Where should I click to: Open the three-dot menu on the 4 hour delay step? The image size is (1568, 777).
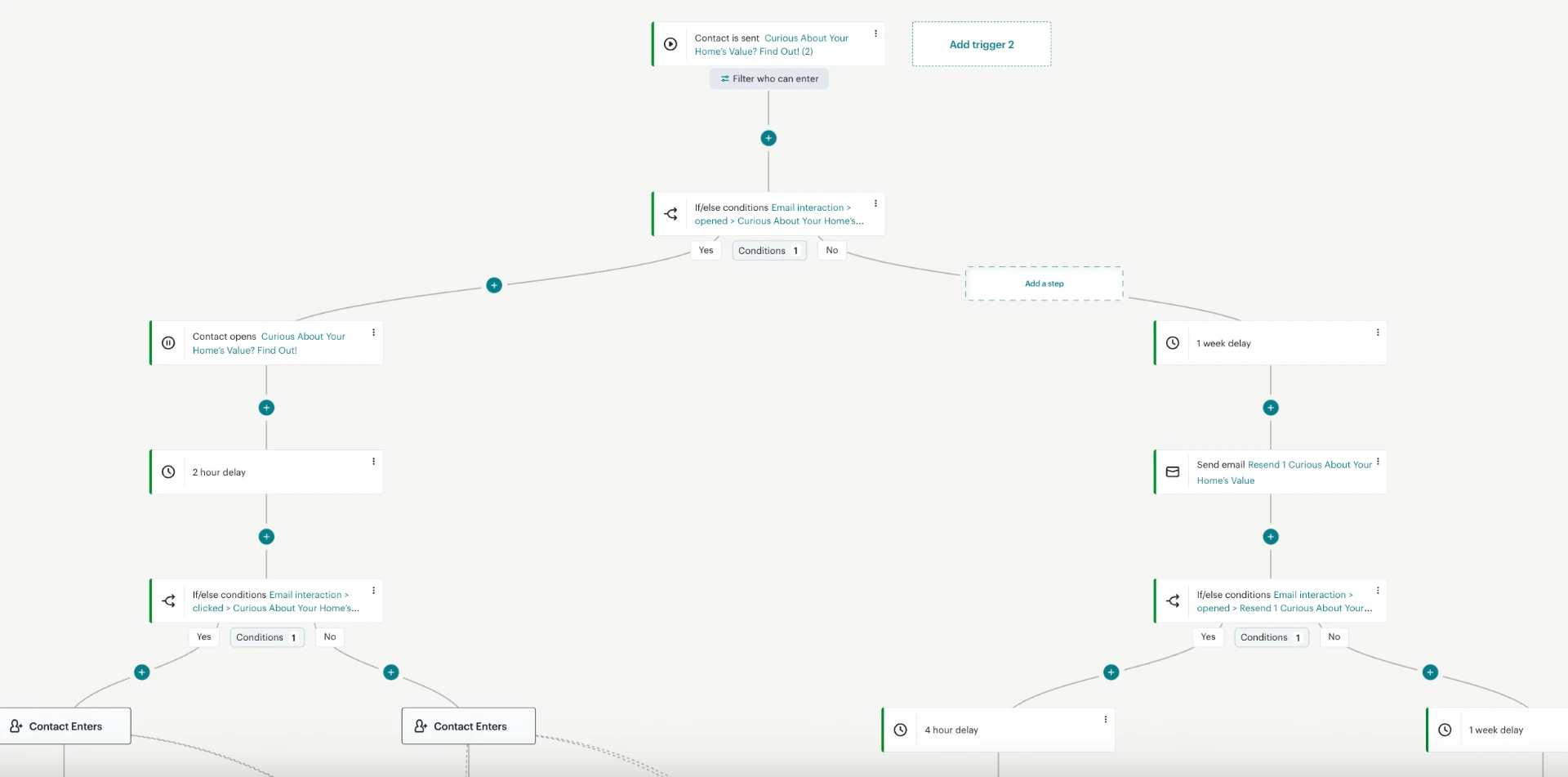(1106, 720)
